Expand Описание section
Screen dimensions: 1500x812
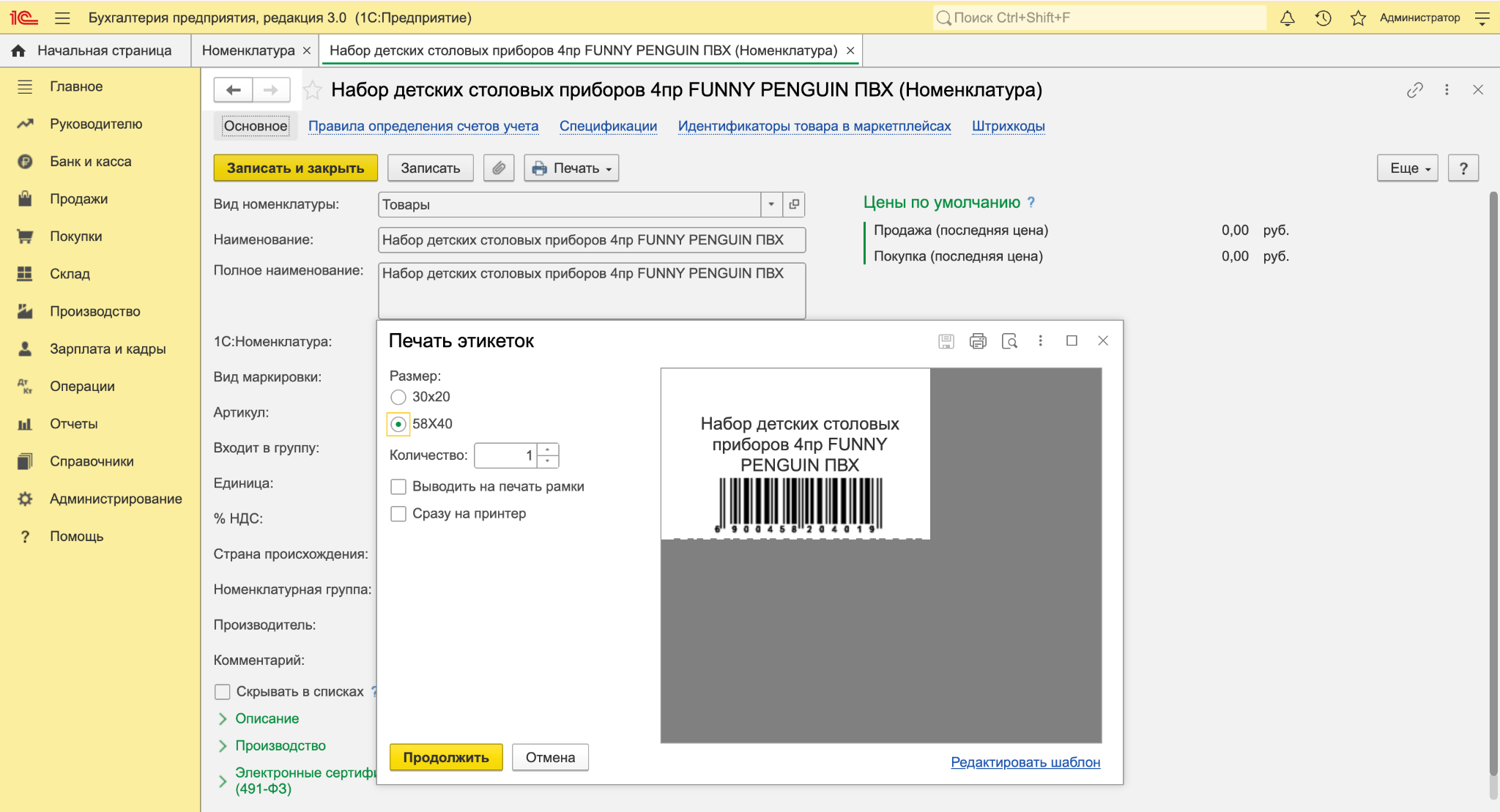267,719
